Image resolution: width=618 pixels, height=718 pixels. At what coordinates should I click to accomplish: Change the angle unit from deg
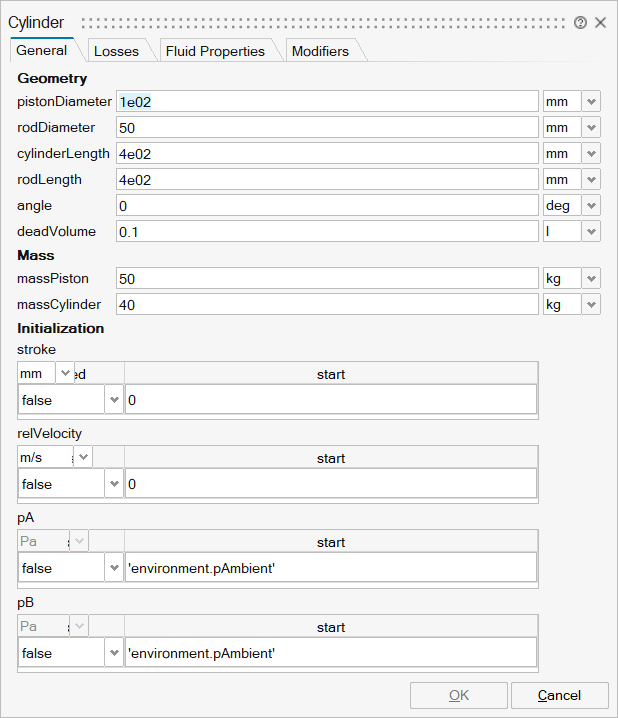point(591,206)
